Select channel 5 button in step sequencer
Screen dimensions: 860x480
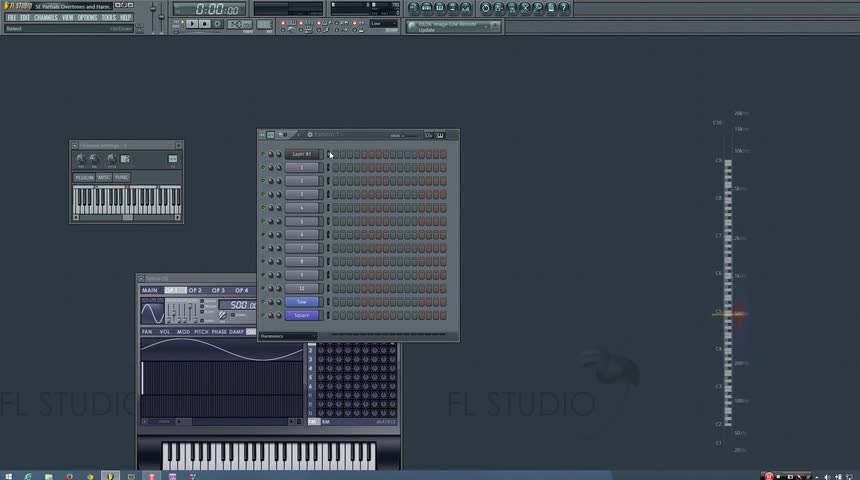[x=302, y=222]
